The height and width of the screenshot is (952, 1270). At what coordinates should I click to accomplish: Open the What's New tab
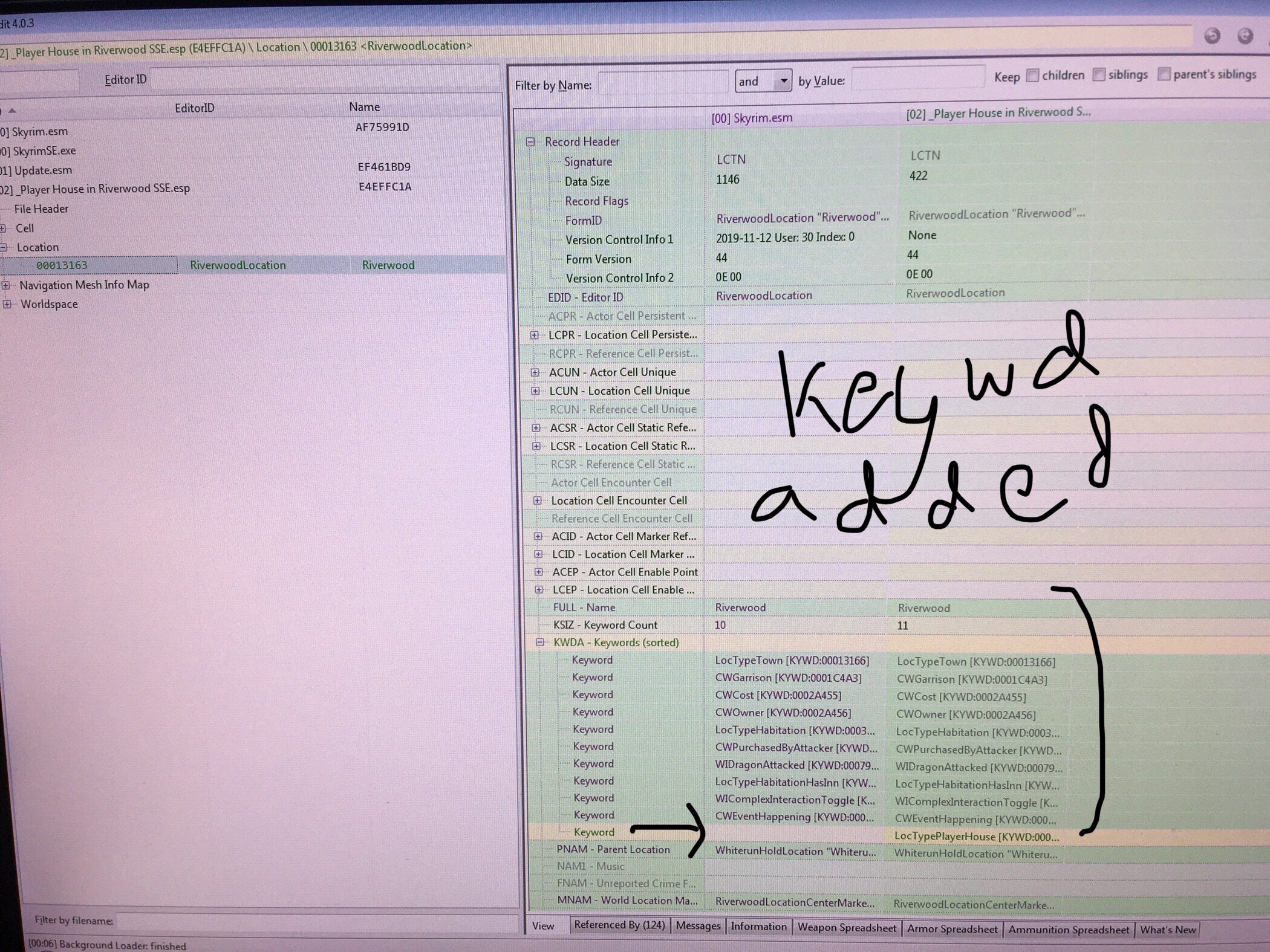coord(1168,930)
